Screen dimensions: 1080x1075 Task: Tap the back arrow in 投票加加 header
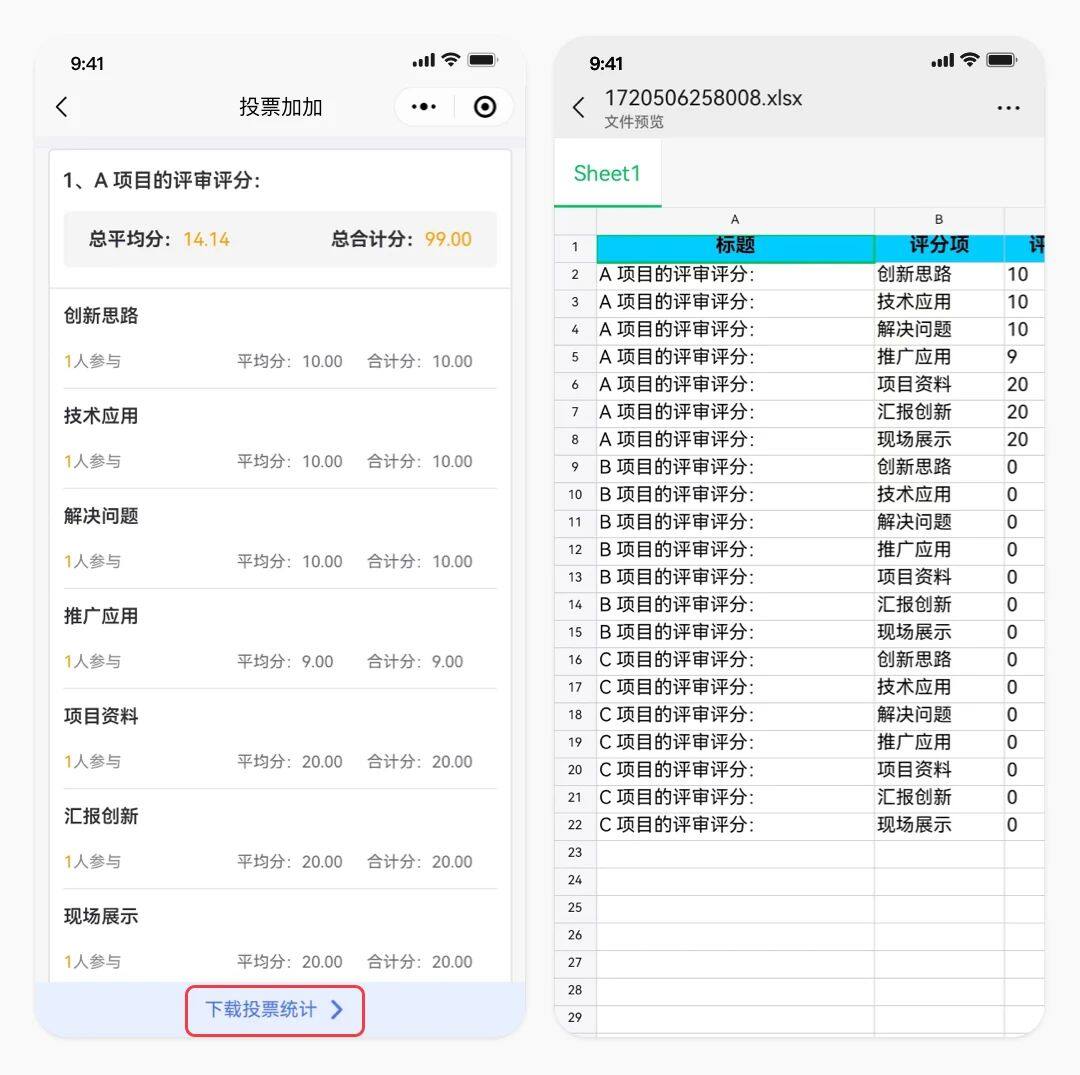[x=62, y=107]
